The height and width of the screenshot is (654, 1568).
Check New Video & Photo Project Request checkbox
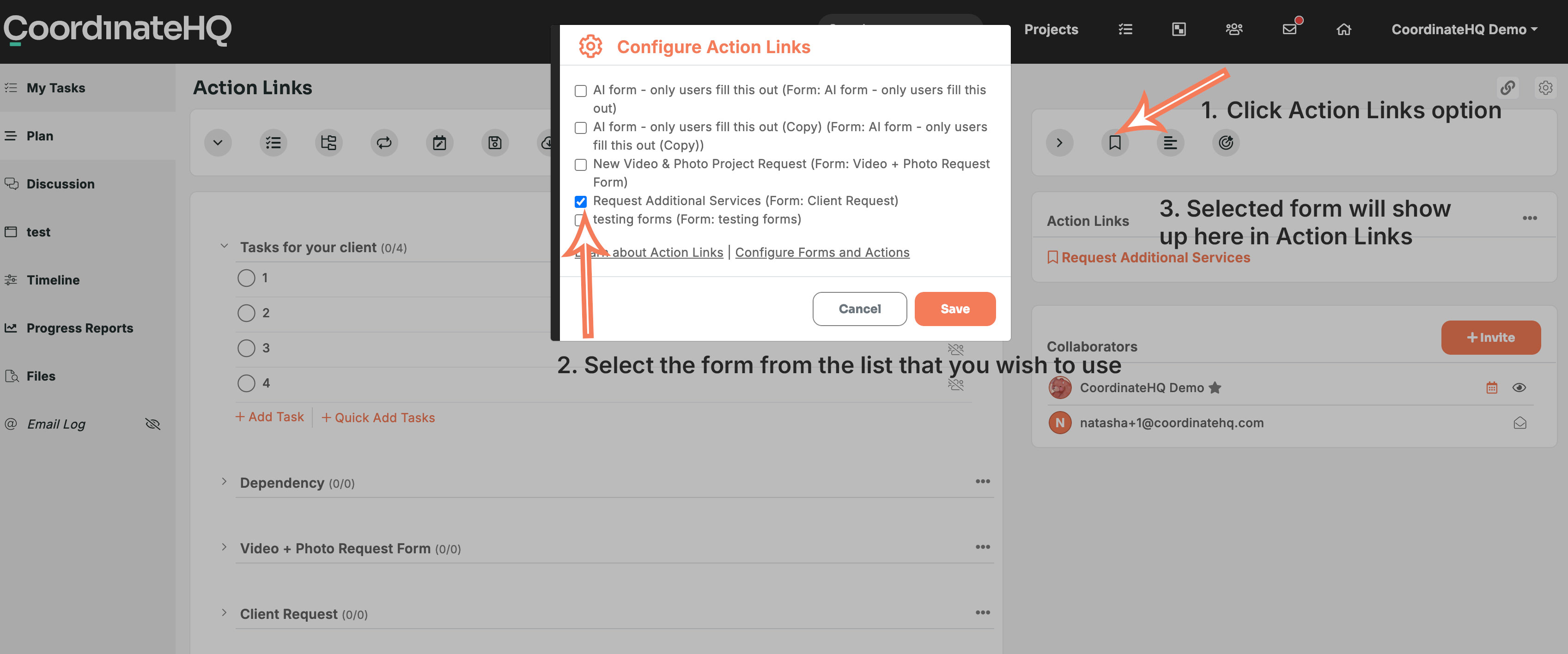click(581, 165)
